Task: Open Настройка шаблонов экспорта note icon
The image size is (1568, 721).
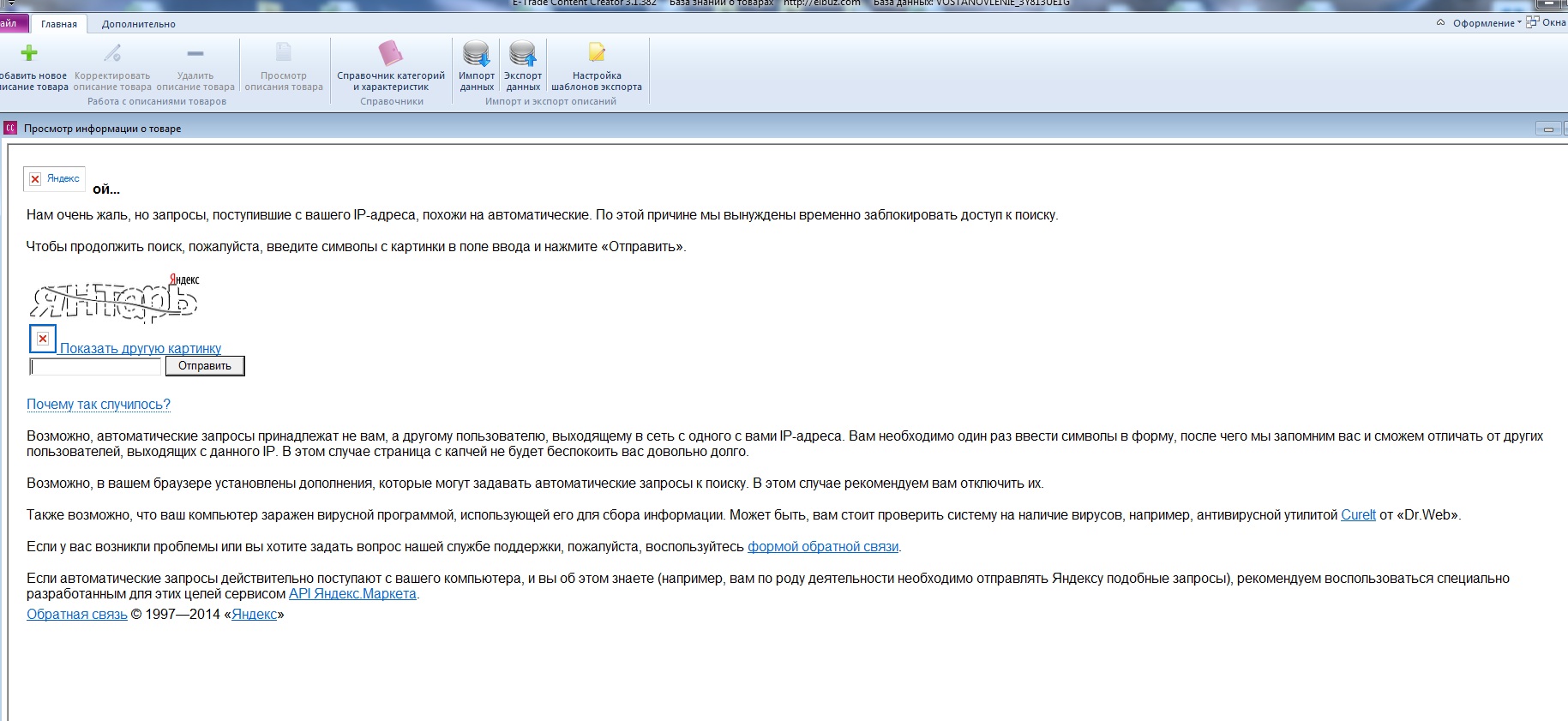Action: [597, 53]
